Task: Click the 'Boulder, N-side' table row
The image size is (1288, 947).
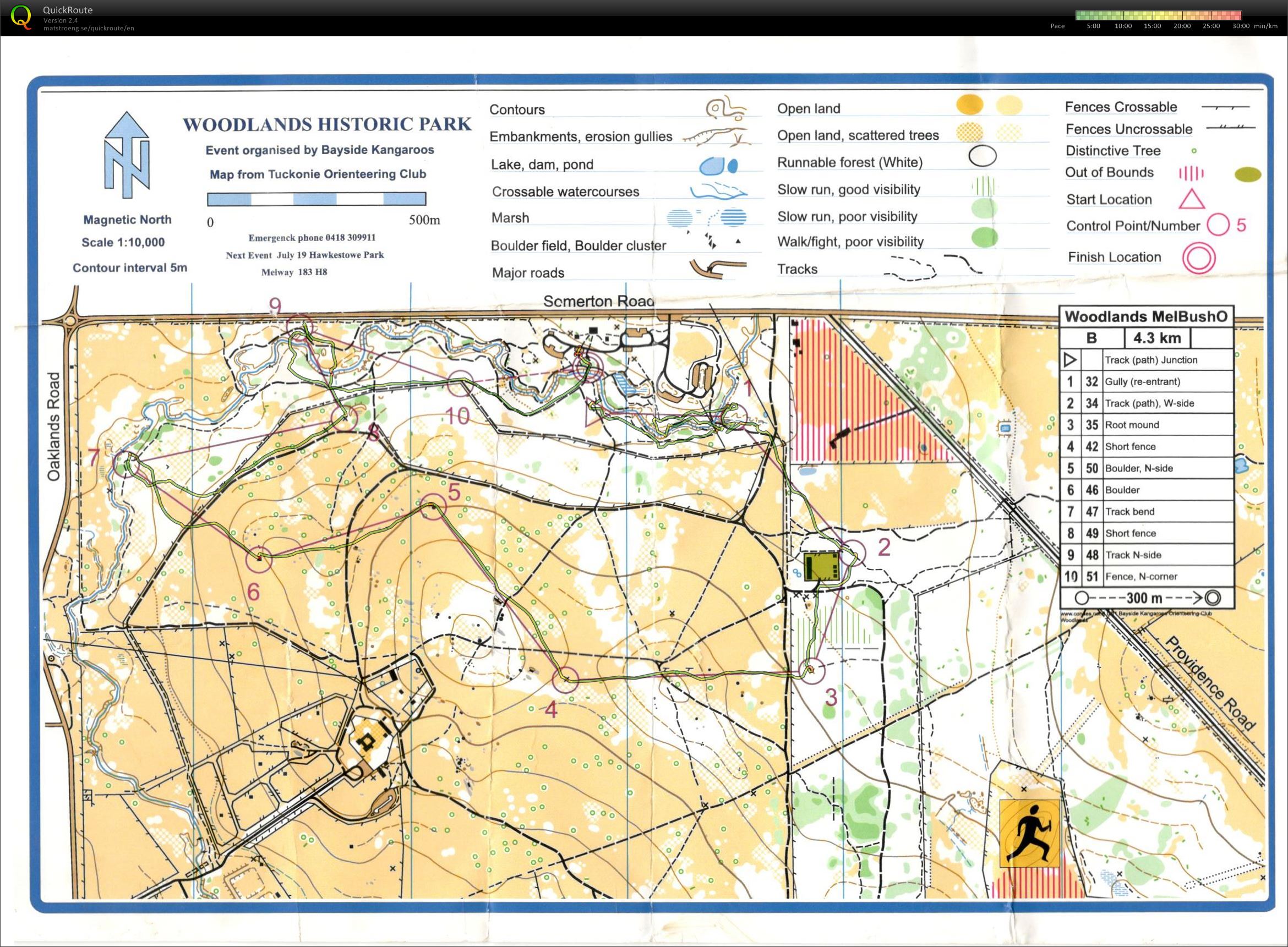Action: tap(1147, 468)
